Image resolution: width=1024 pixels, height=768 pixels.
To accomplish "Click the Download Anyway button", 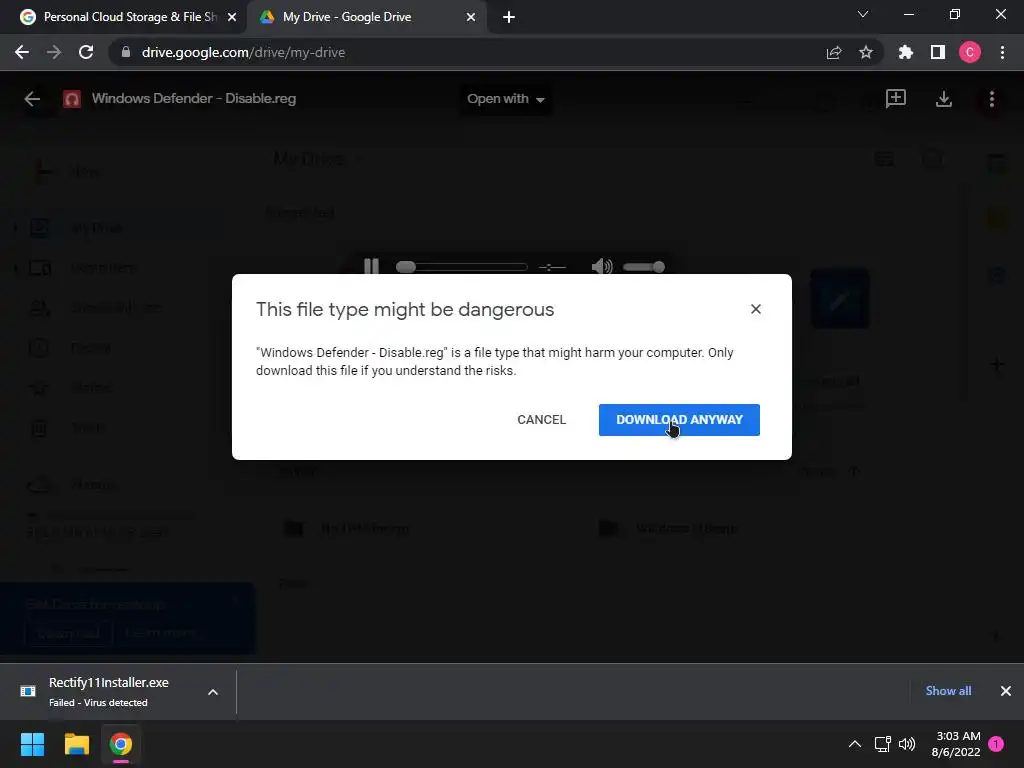I will [679, 420].
